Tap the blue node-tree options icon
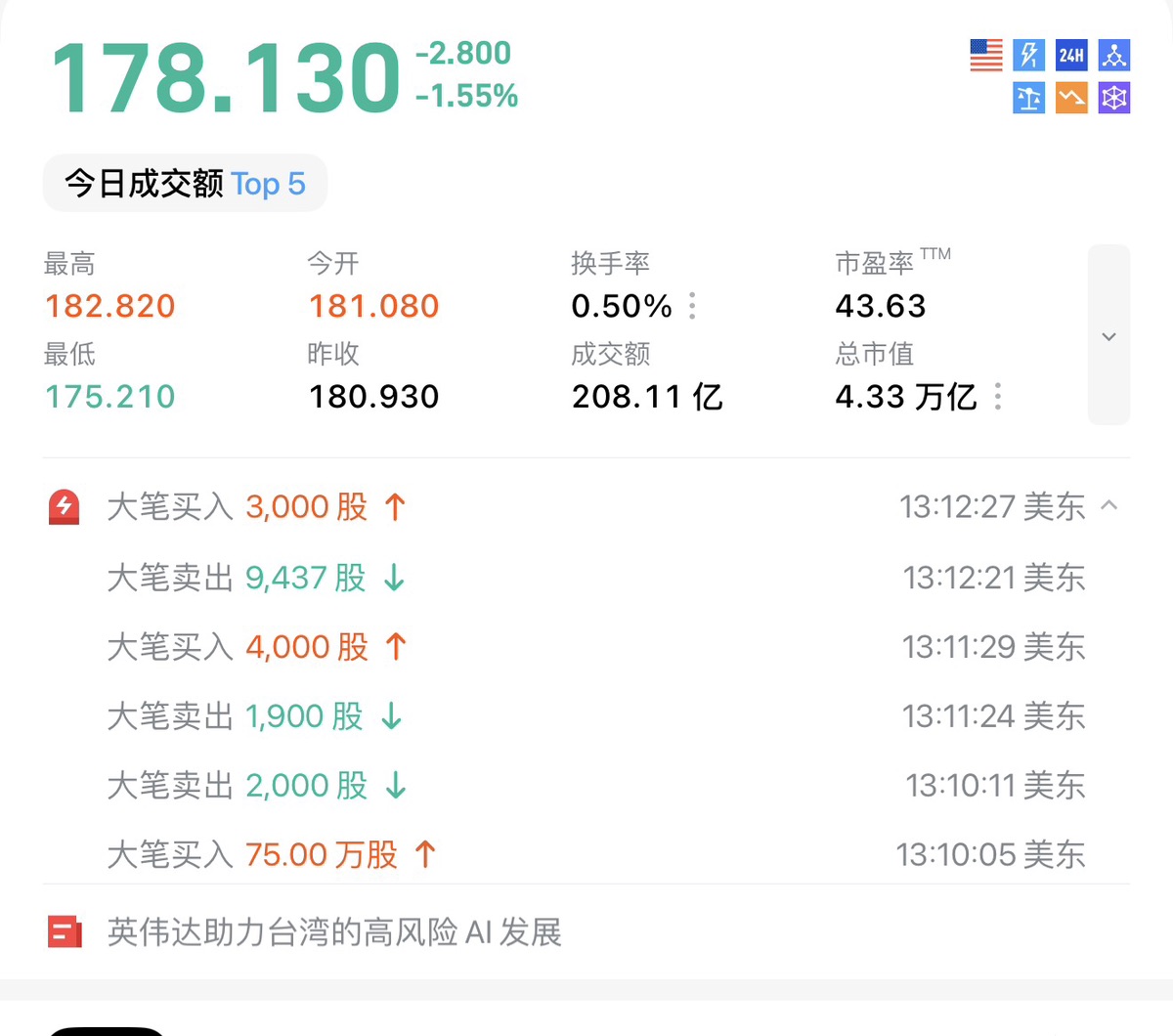 pyautogui.click(x=1113, y=55)
